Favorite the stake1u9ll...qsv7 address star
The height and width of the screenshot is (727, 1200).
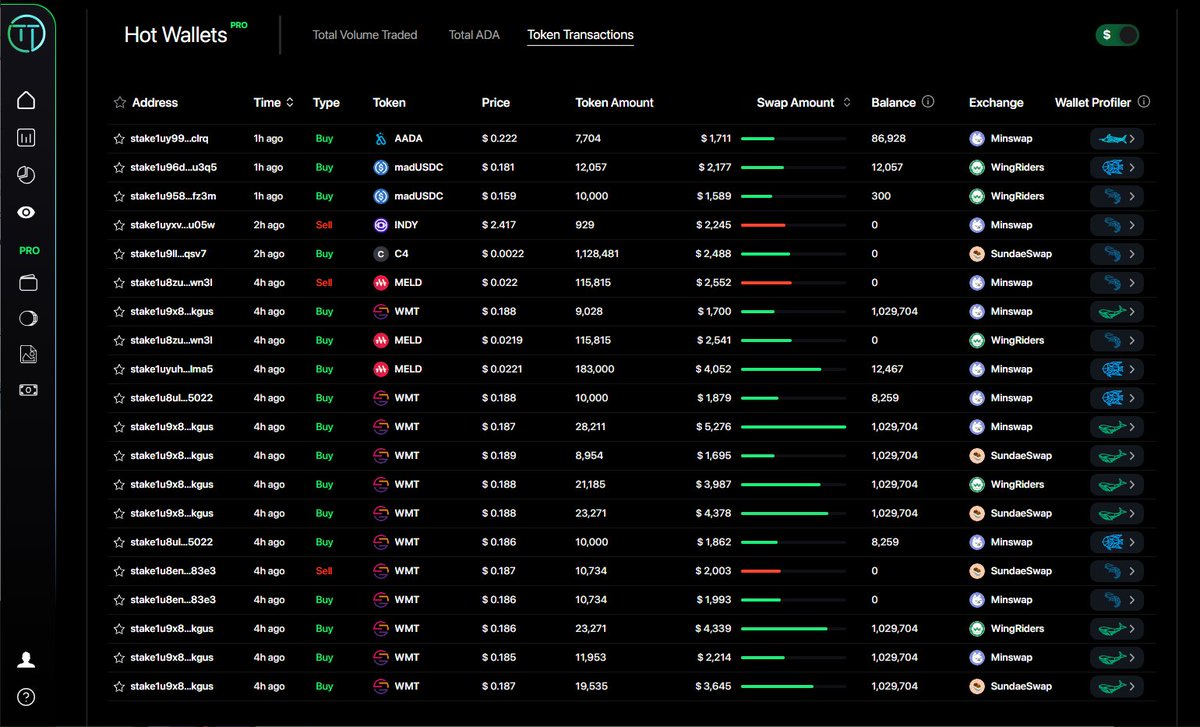pyautogui.click(x=119, y=254)
